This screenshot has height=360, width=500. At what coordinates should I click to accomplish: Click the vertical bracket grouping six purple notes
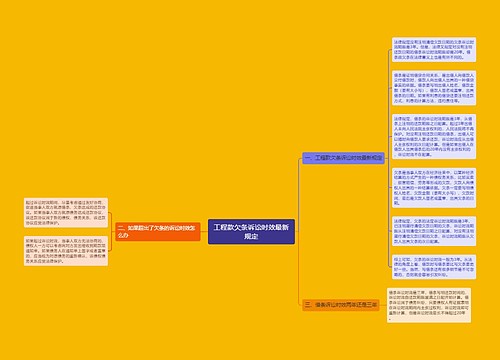coord(389,158)
